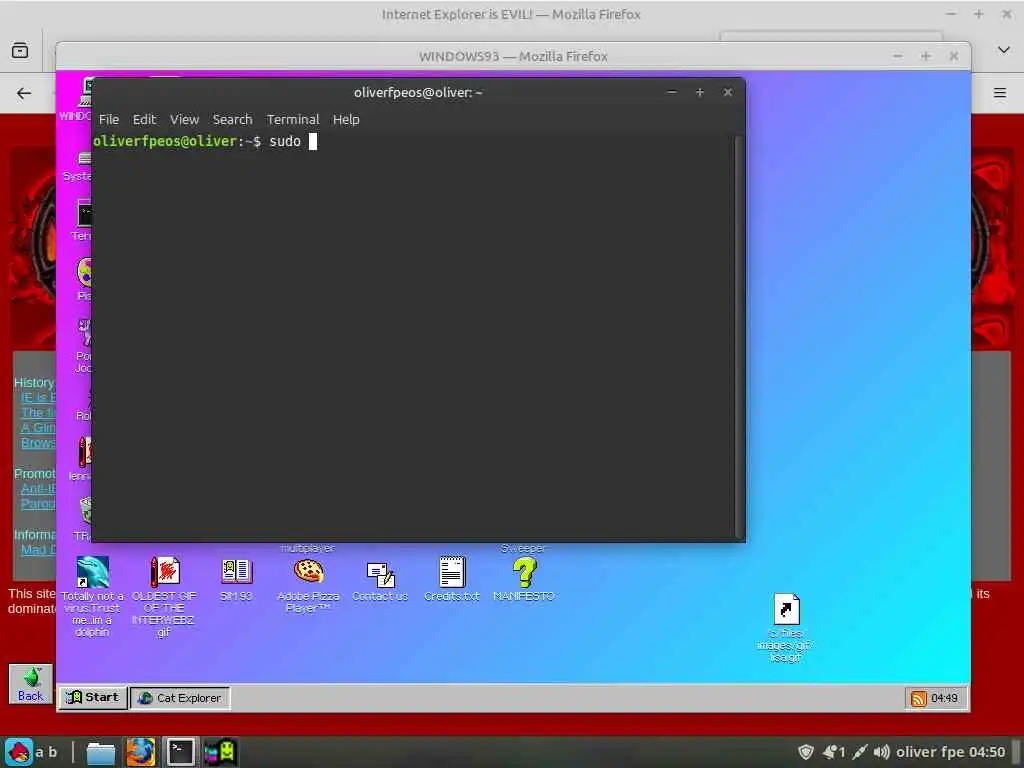Open the terminal File menu
The image size is (1024, 768).
pyautogui.click(x=109, y=120)
